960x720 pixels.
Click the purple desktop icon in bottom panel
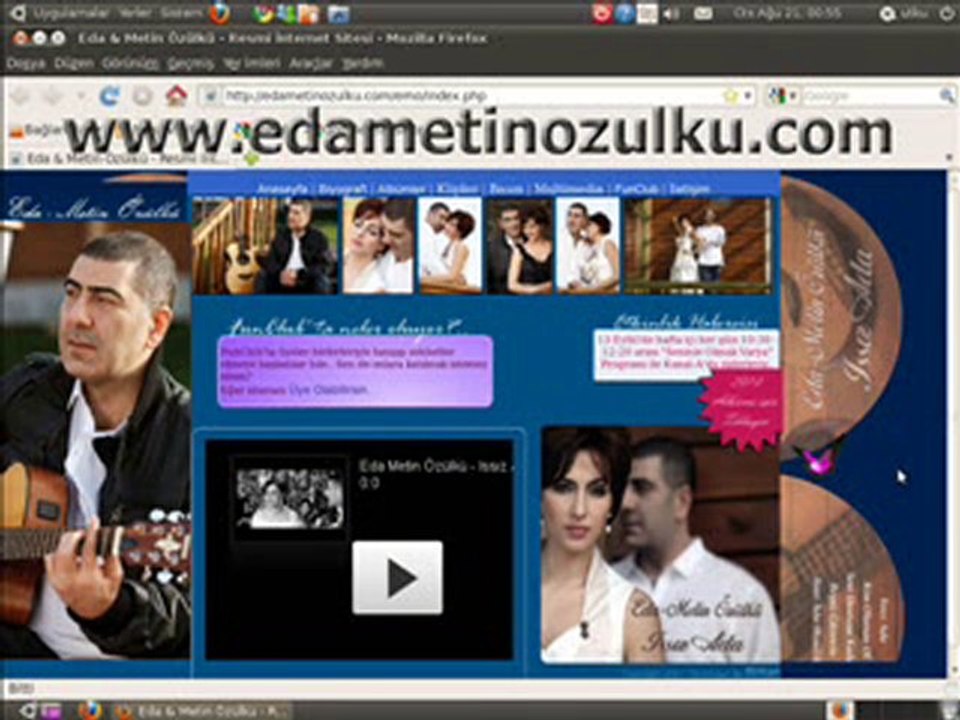tap(51, 711)
